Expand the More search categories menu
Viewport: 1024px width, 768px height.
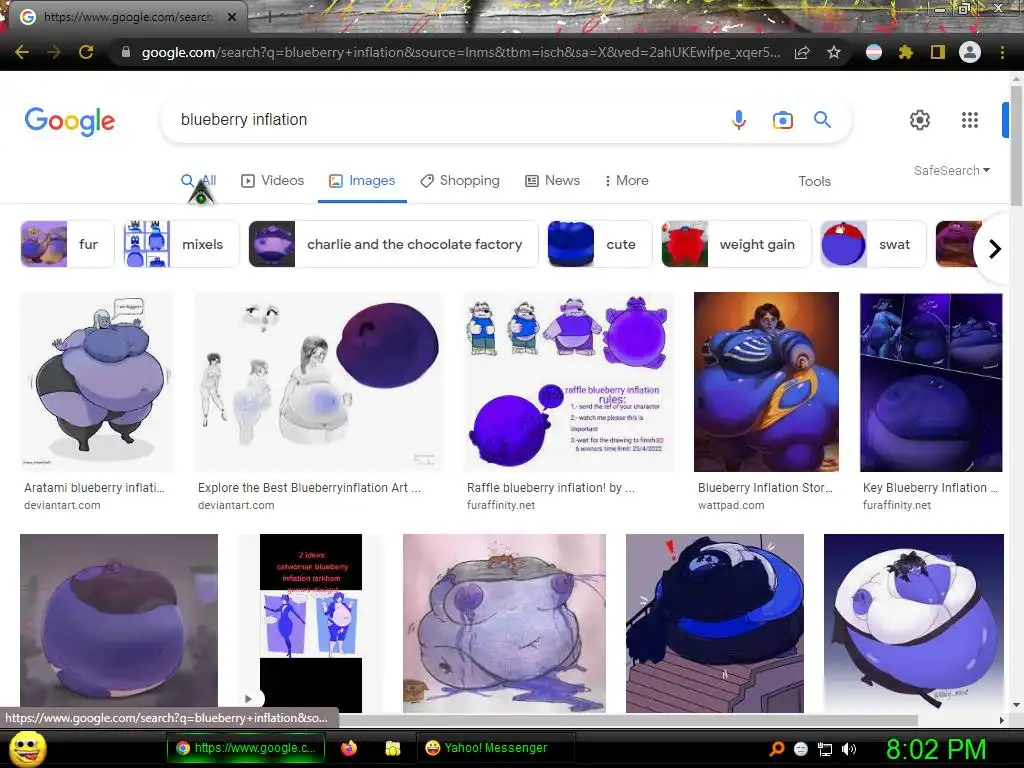tap(626, 180)
